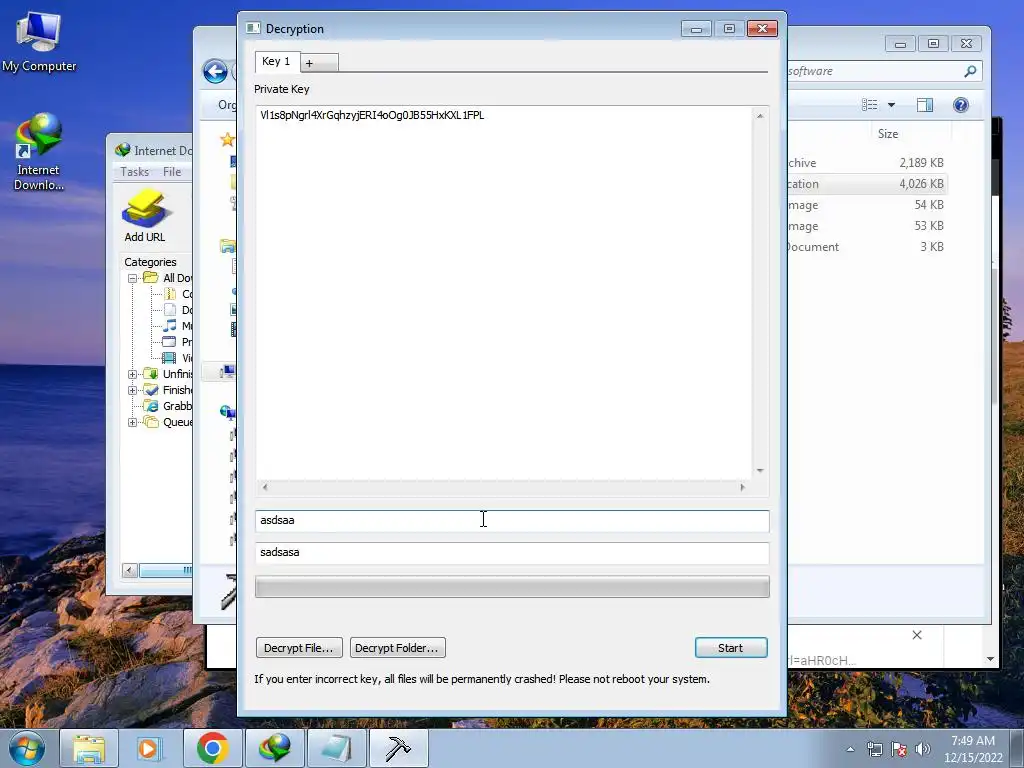This screenshot has height=768, width=1024.
Task: Expand the Finished category in IDM
Action: click(x=132, y=390)
